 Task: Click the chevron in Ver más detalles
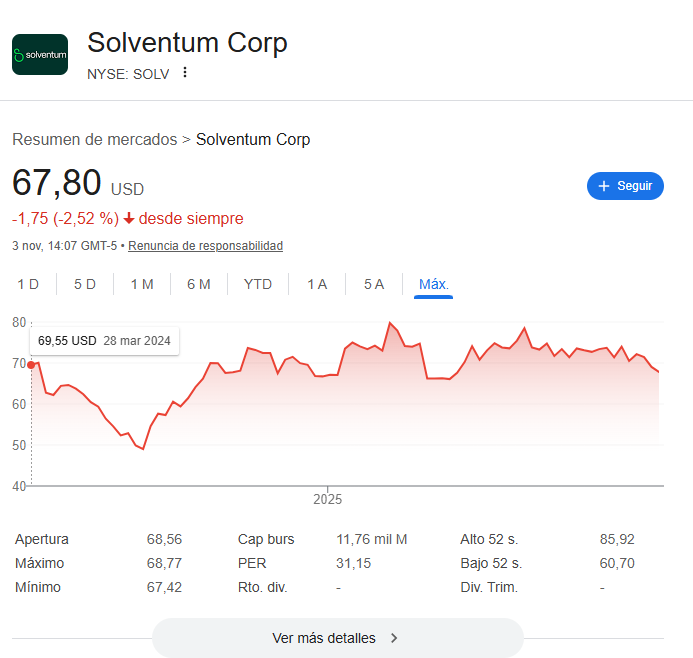[x=394, y=638]
